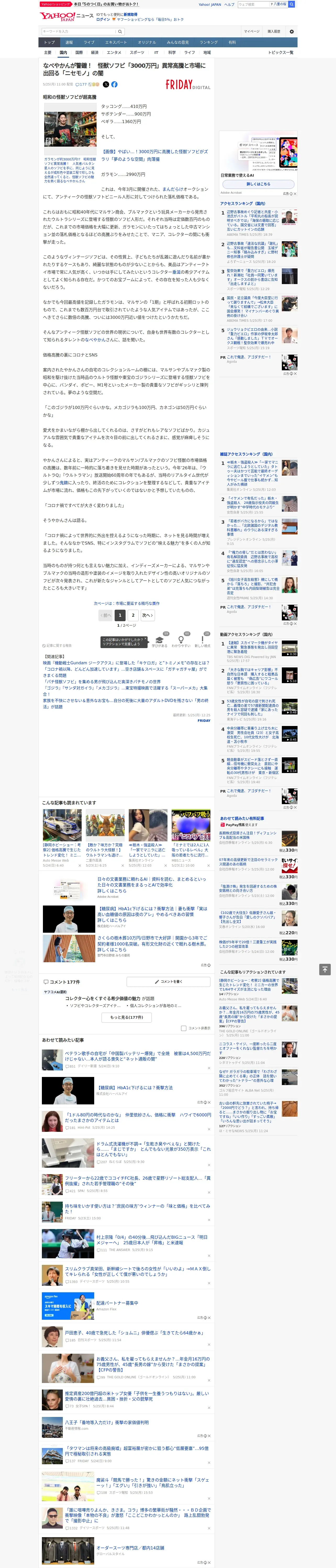Image resolution: width=336 pixels, height=1568 pixels.
Task: Open the ランキング tab
Action: (x=209, y=43)
